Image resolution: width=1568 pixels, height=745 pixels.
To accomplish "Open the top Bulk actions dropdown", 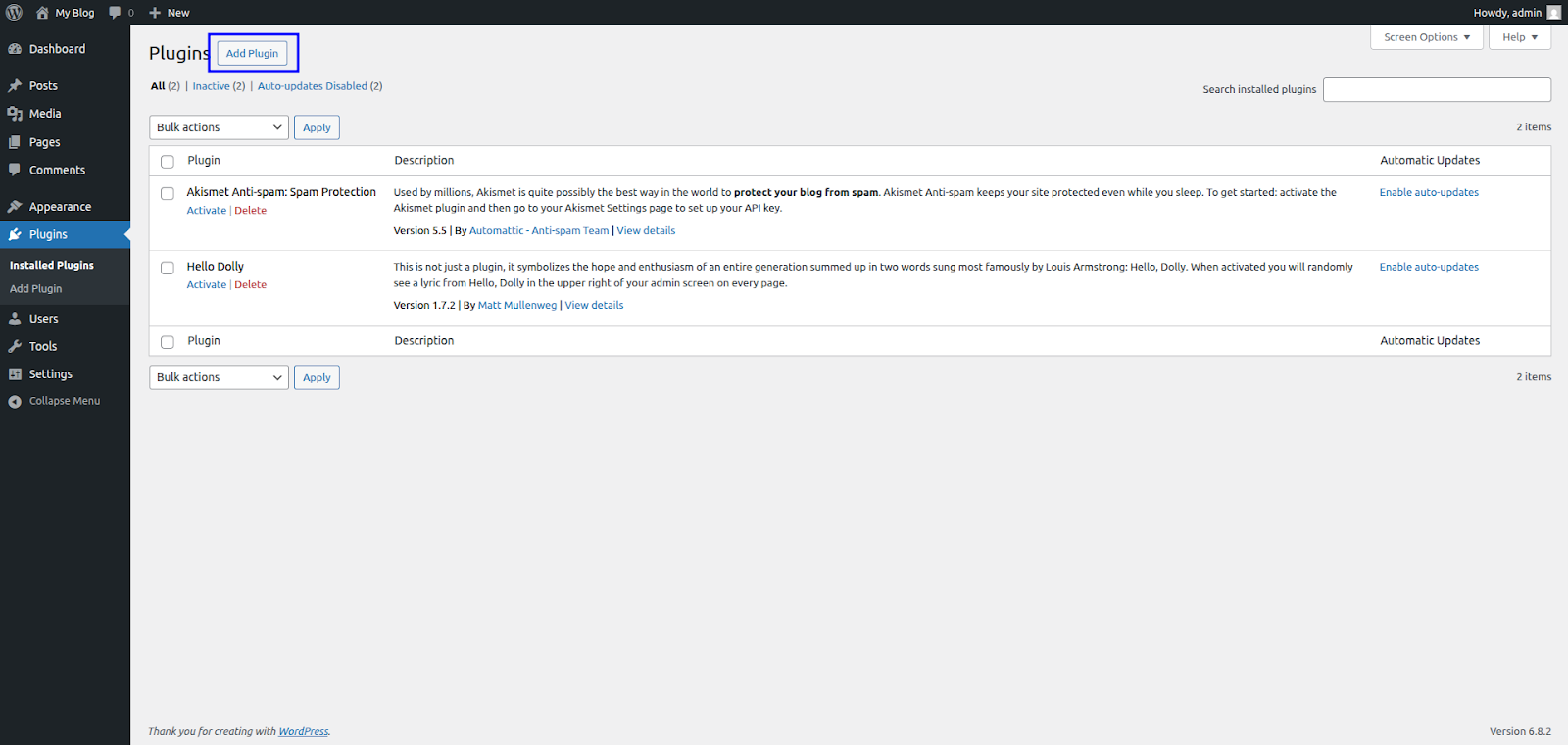I will [219, 127].
